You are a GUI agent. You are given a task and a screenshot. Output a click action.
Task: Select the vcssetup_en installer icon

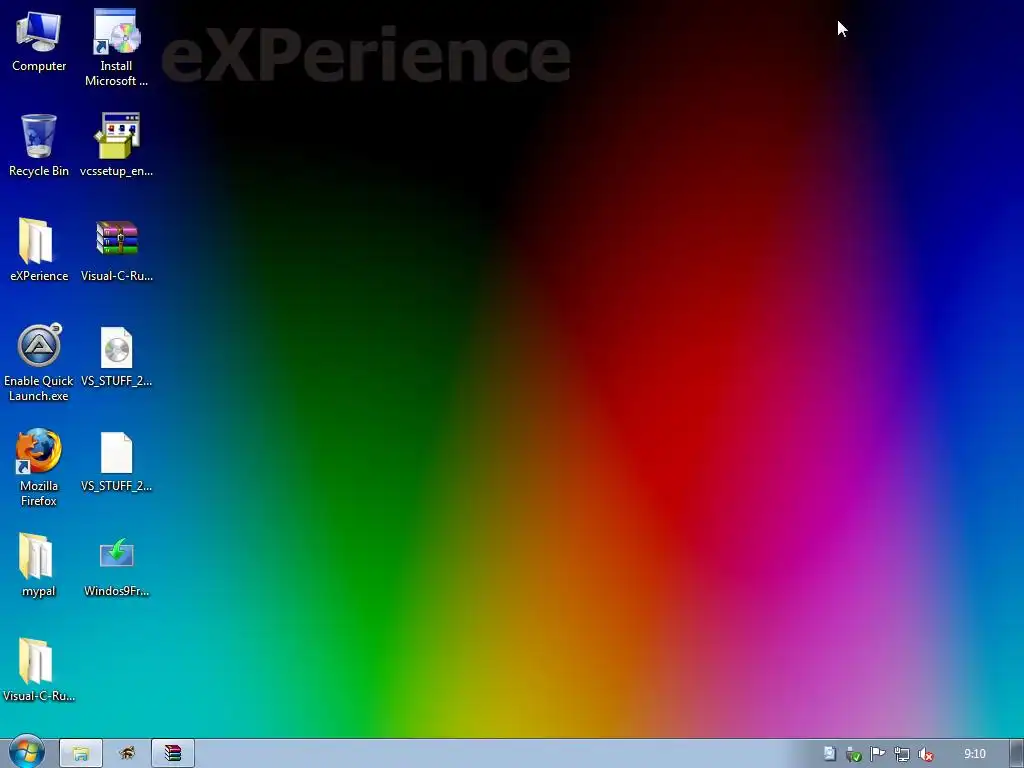(116, 145)
